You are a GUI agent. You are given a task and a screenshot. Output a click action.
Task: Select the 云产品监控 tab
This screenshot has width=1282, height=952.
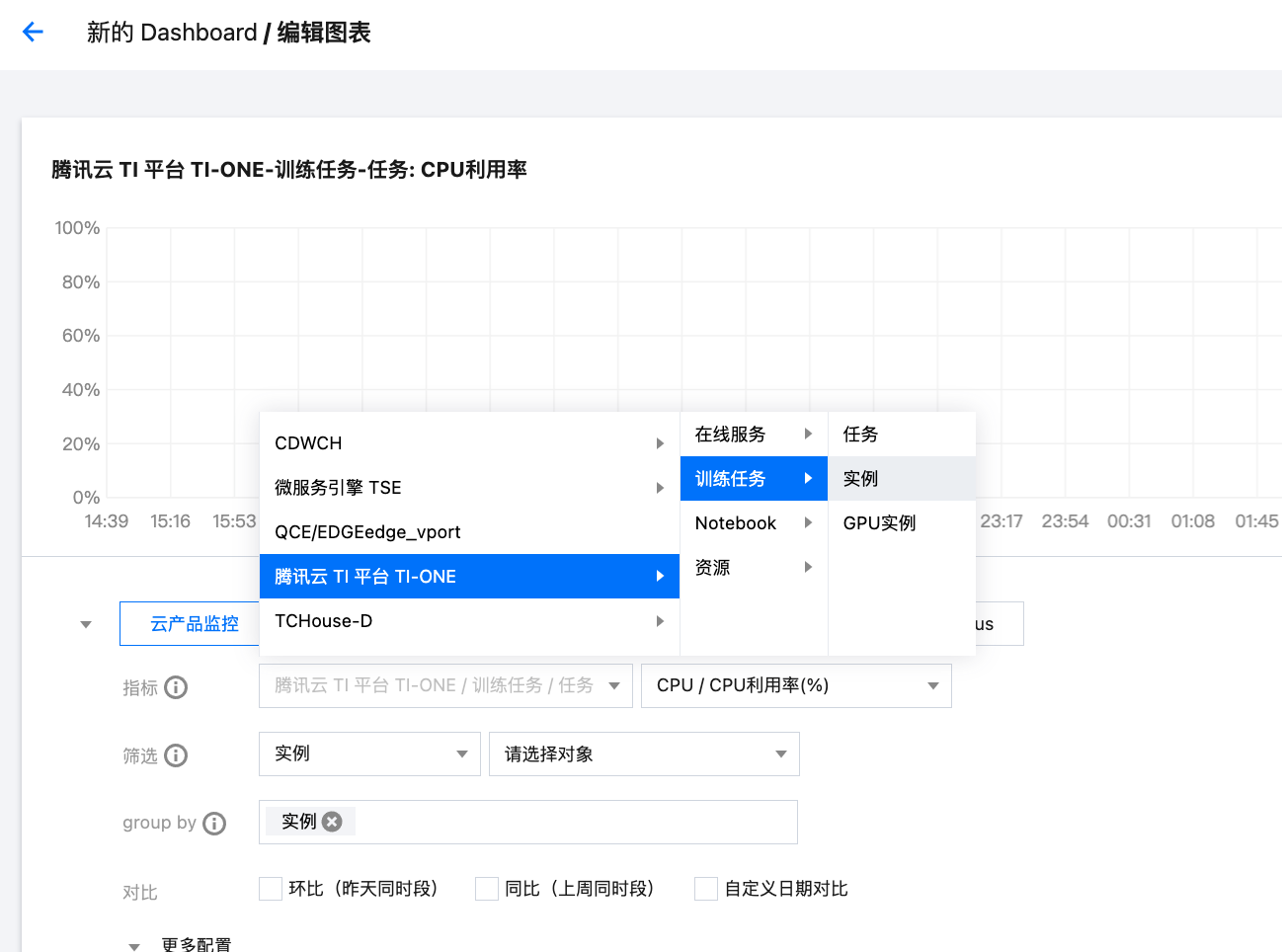pyautogui.click(x=194, y=624)
